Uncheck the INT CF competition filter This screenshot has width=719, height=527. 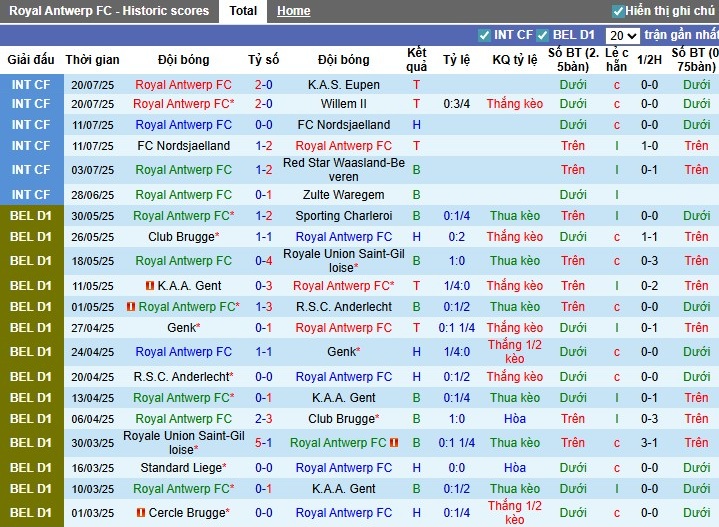coord(484,35)
